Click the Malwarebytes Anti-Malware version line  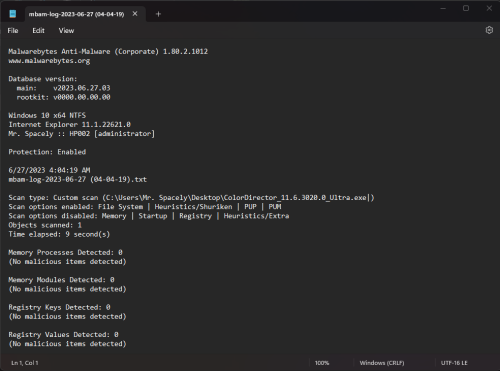(x=108, y=51)
